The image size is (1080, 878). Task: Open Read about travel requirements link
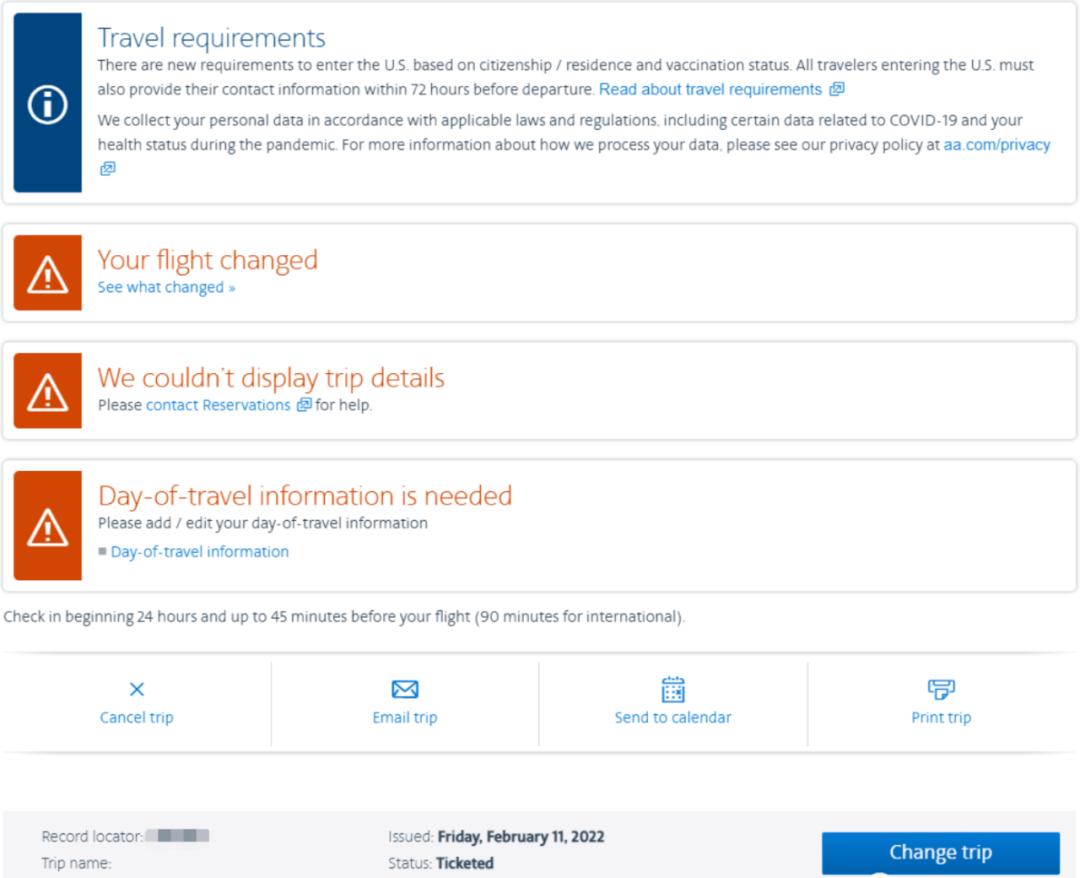coord(712,90)
